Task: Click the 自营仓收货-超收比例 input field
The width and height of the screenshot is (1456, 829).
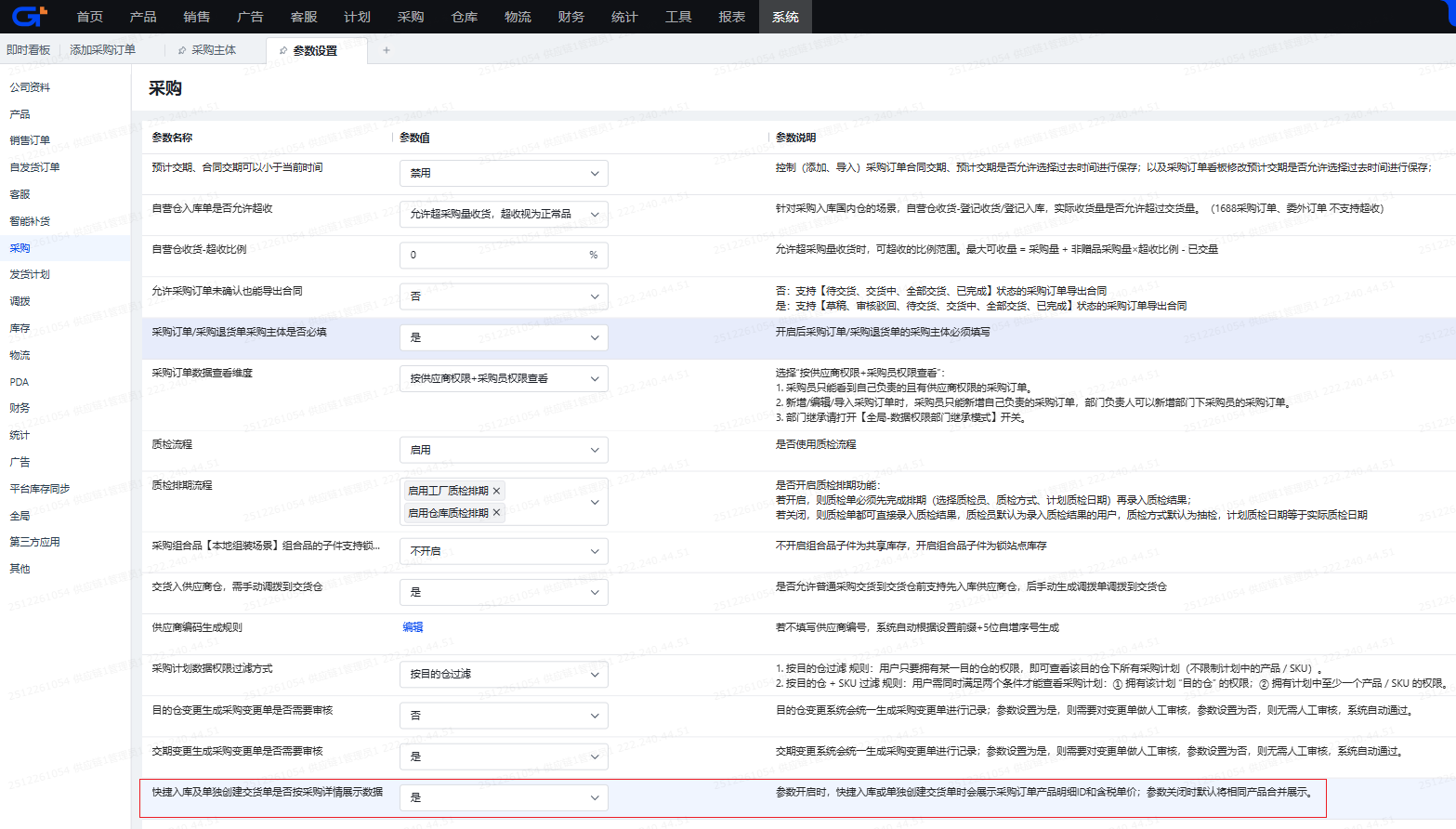Action: coord(492,255)
